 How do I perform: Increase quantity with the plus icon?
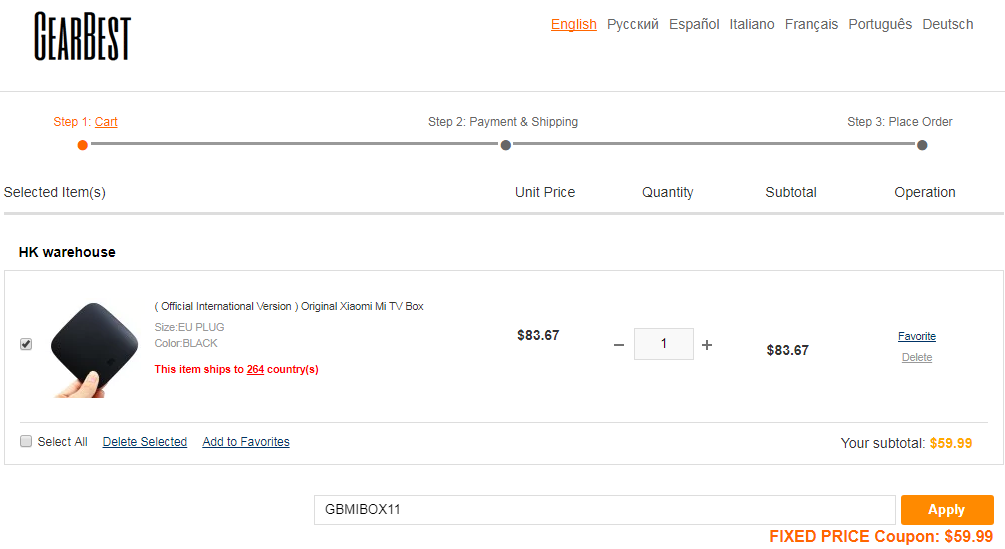707,345
